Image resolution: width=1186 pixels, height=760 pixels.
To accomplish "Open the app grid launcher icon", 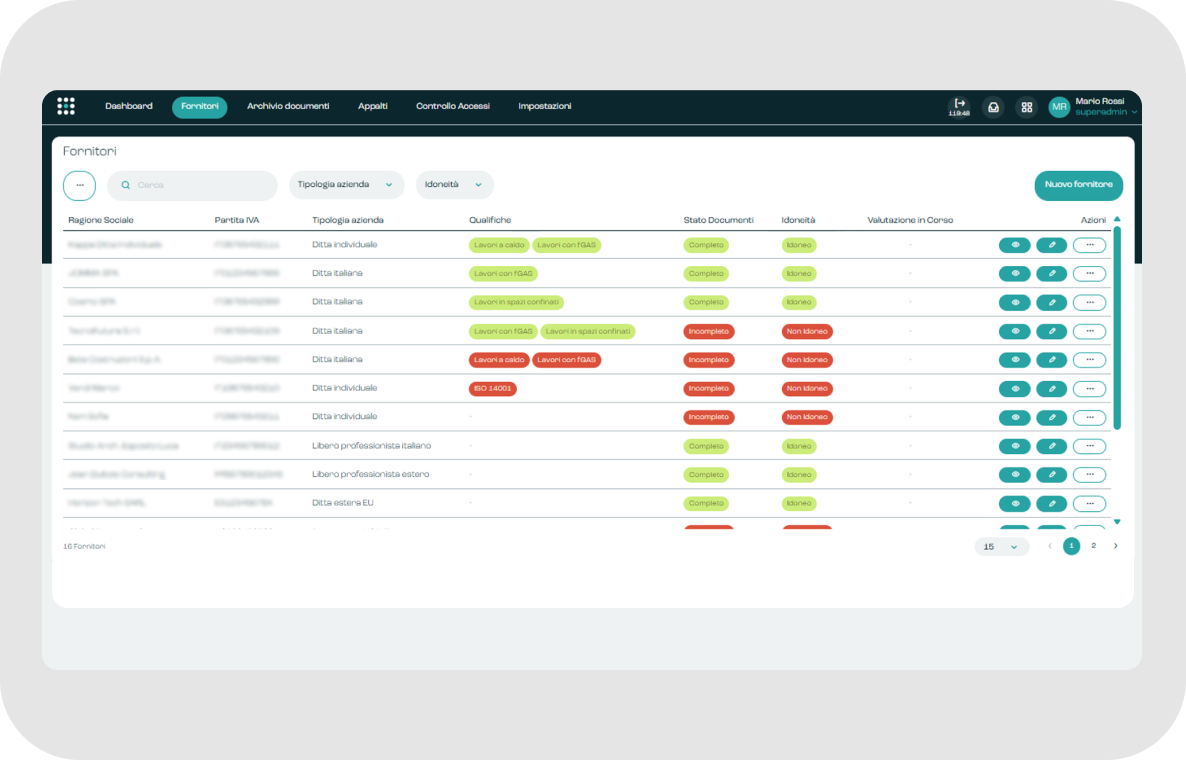I will (x=66, y=106).
